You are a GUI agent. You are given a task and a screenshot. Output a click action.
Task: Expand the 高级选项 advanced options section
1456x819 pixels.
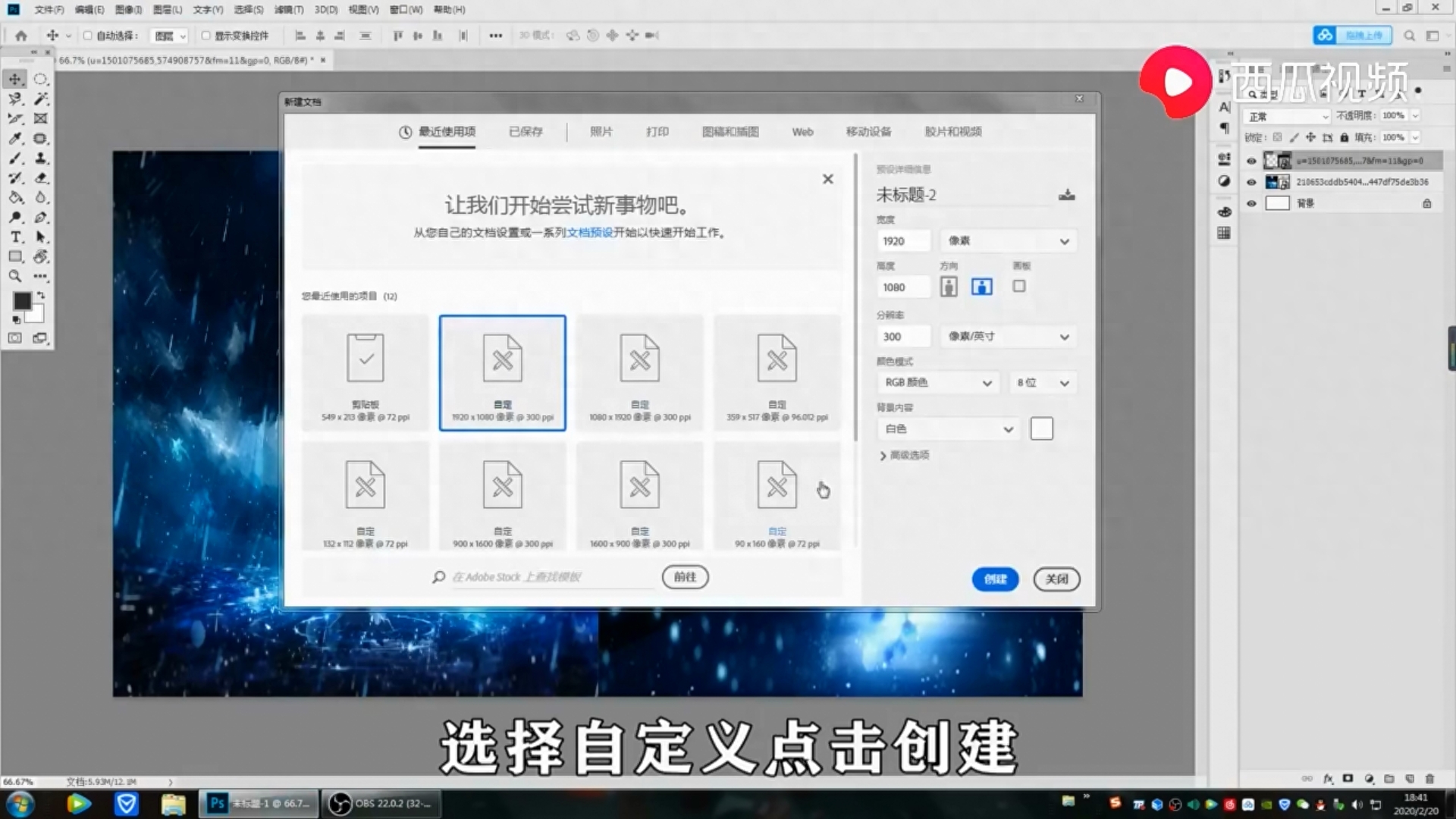(x=907, y=455)
